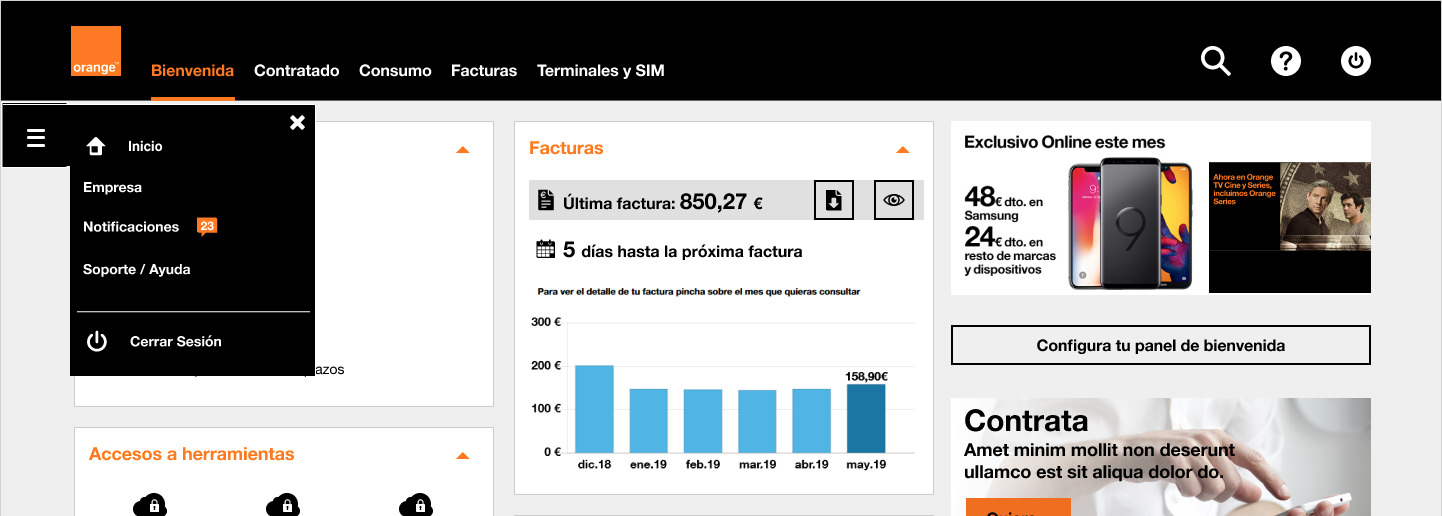Viewport: 1442px width, 516px height.
Task: Collapse the Accesos a herramientas panel
Action: pos(462,456)
